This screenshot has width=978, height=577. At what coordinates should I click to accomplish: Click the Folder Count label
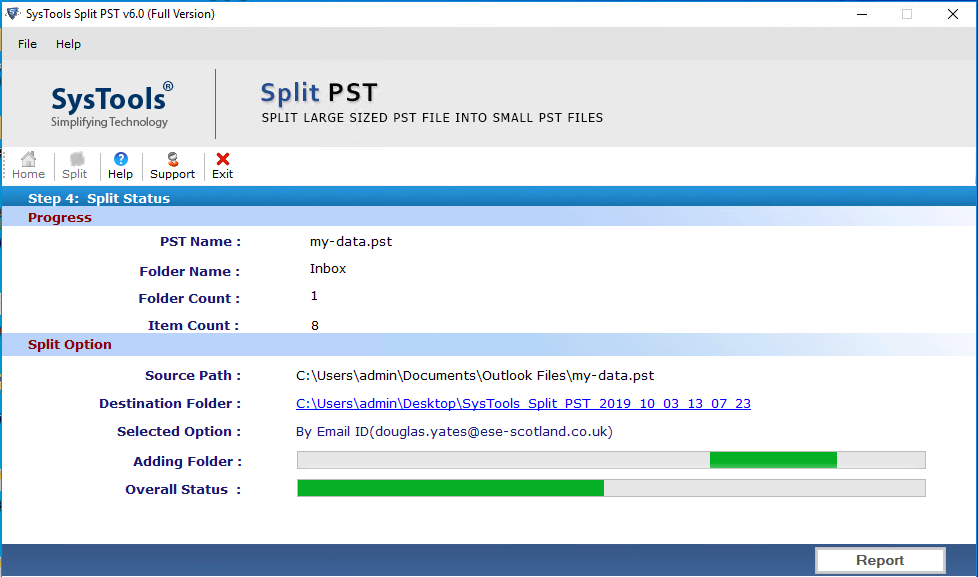pyautogui.click(x=189, y=299)
